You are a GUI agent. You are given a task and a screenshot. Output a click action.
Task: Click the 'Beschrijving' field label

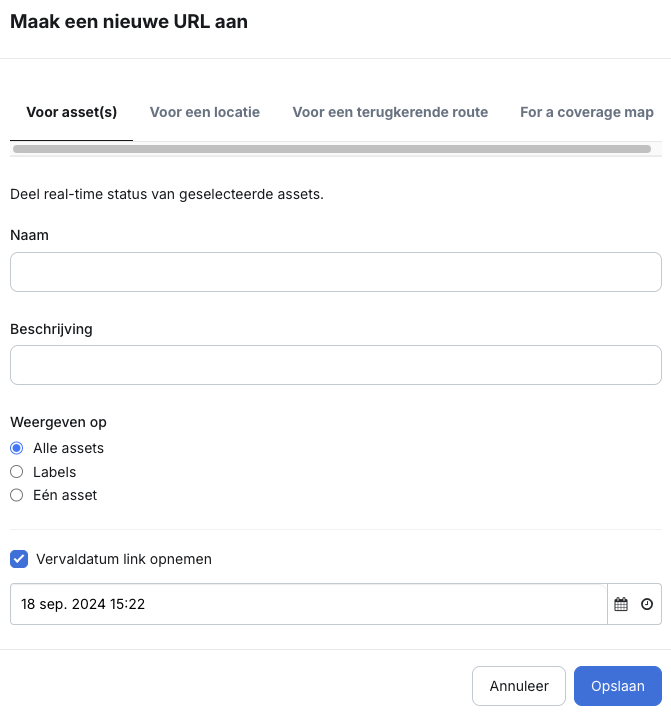(51, 329)
